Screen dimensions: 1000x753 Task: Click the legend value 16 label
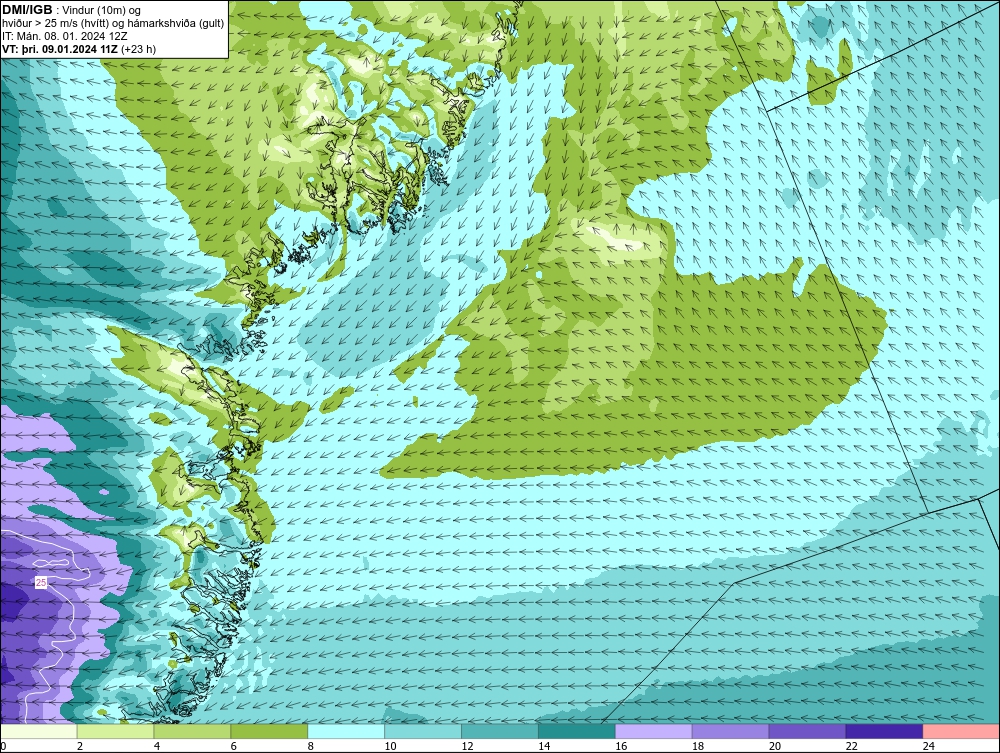point(621,746)
